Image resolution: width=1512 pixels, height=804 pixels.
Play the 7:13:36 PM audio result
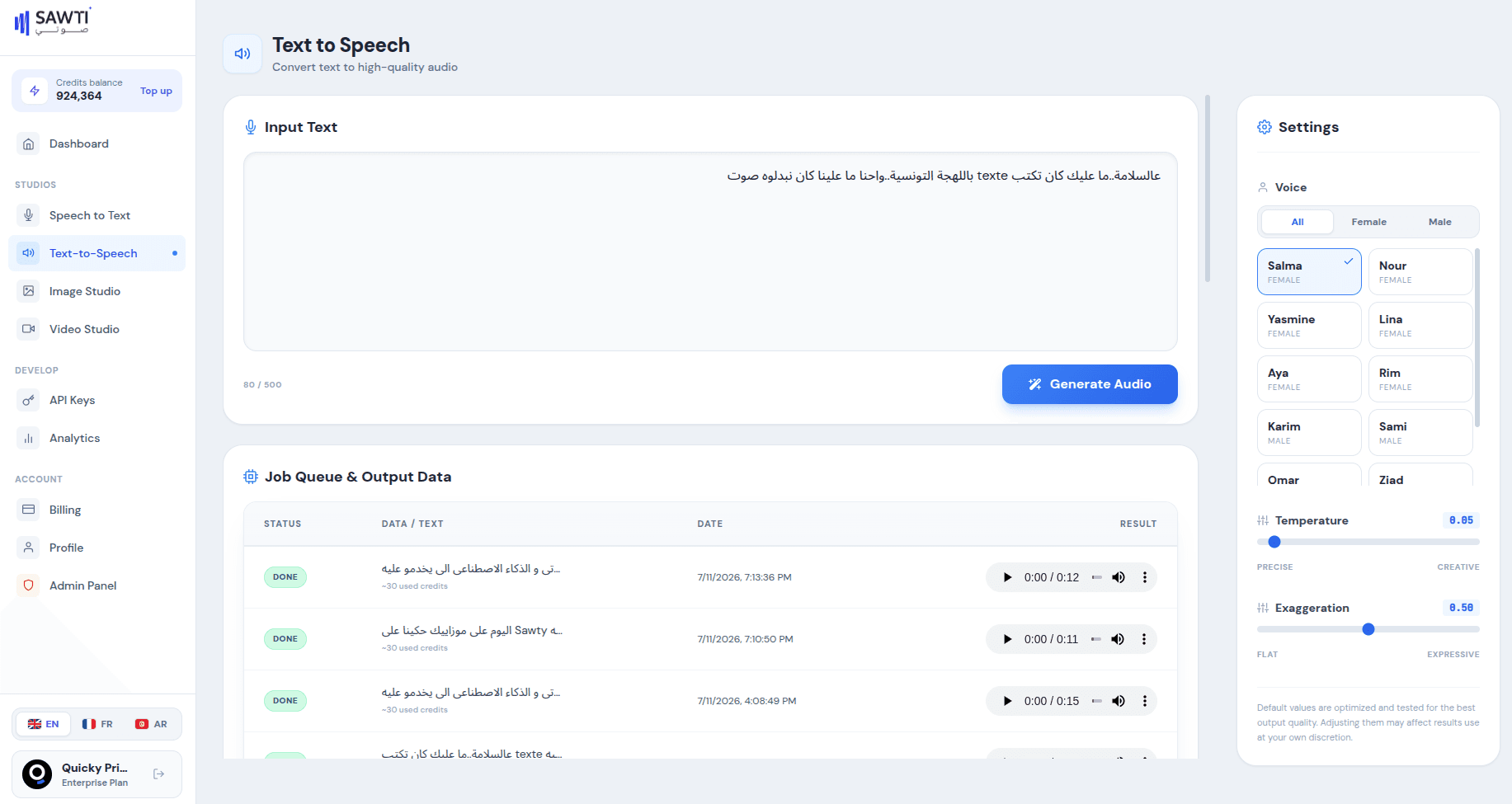(1007, 577)
